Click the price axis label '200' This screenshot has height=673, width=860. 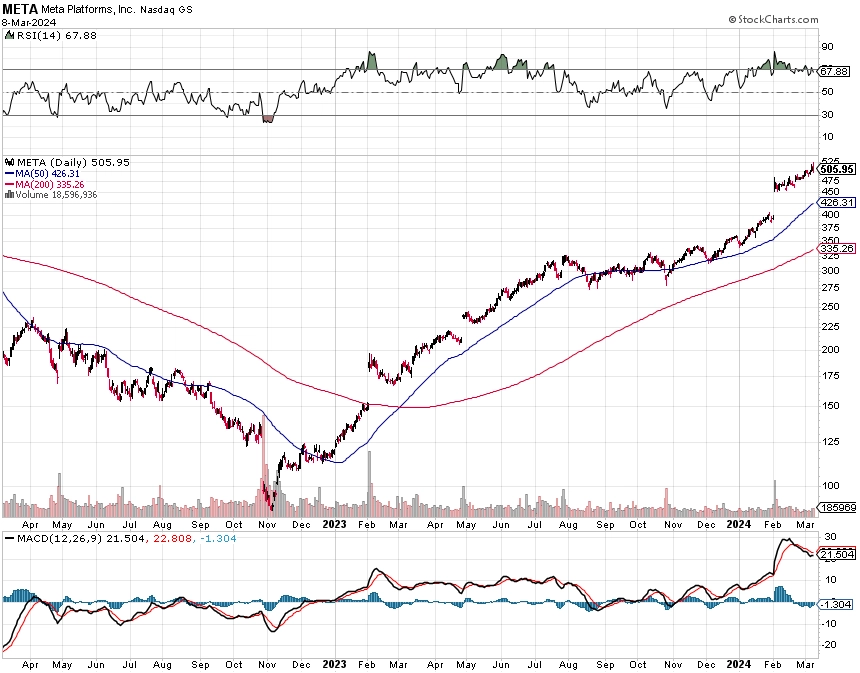(830, 349)
